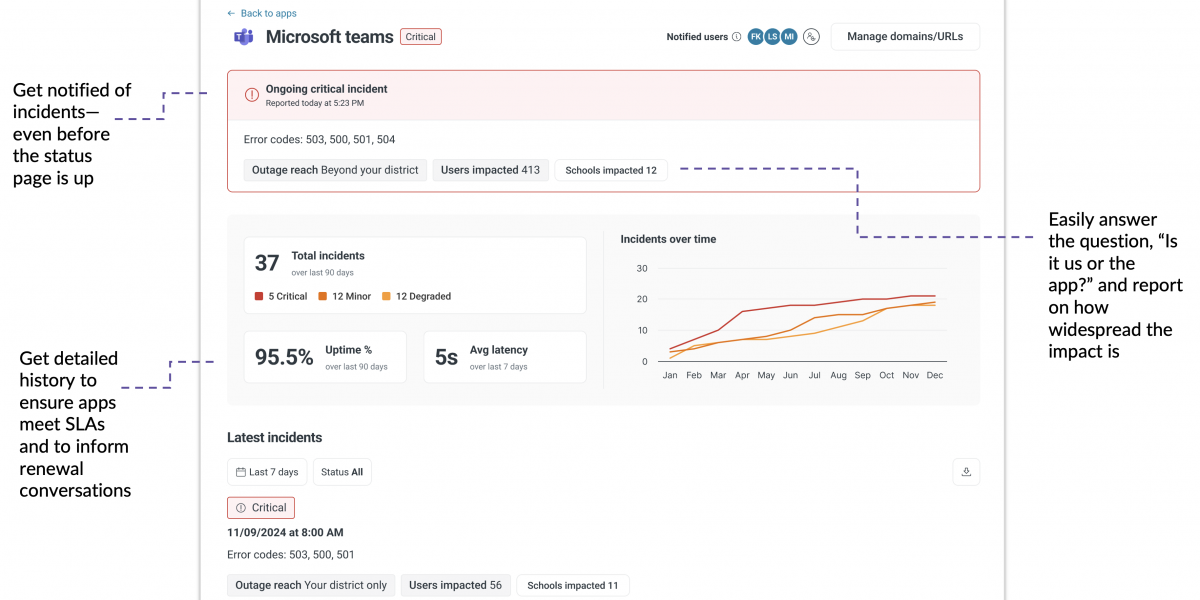Viewport: 1200px width, 600px height.
Task: Click the Critical badge beside Microsoft teams
Action: pos(421,37)
